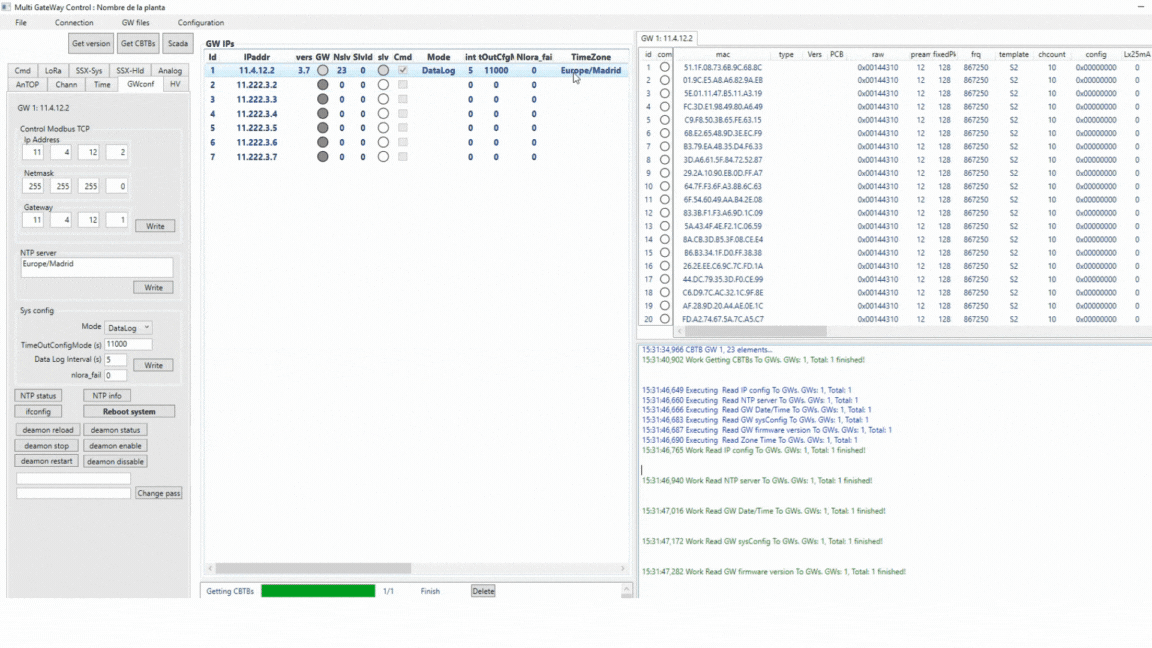This screenshot has height=648, width=1152.
Task: Click the NTP server text field
Action: click(97, 267)
